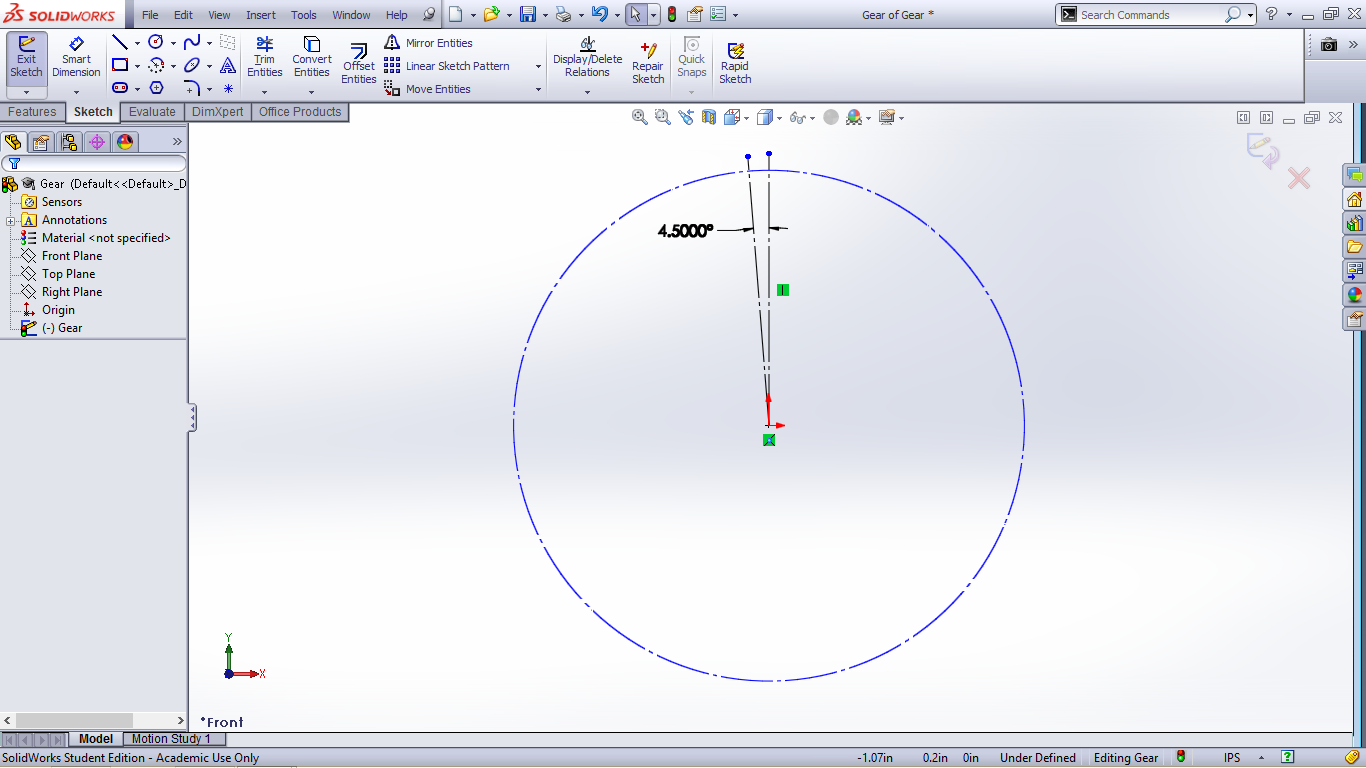
Task: Open the Appearances tab in the task pane
Action: 1354,295
